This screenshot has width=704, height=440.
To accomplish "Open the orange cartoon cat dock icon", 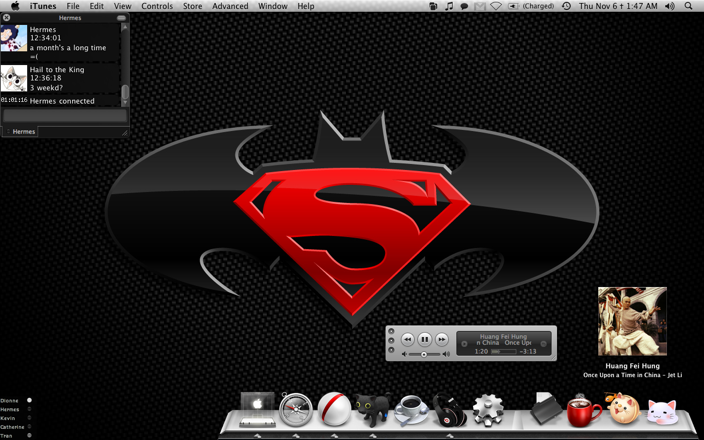I will click(x=622, y=408).
